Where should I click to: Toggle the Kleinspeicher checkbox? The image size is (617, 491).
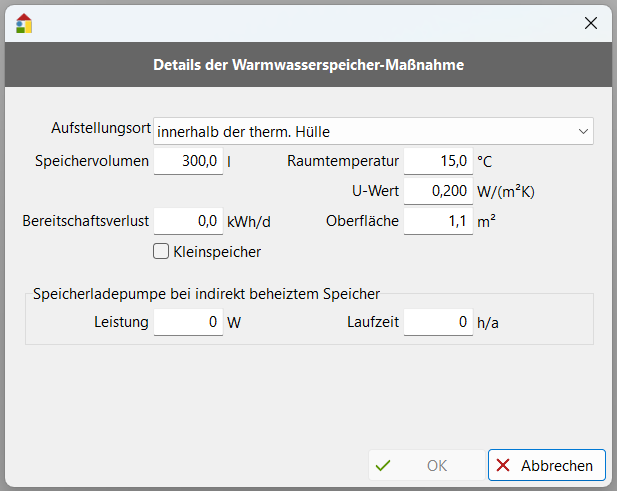[161, 252]
